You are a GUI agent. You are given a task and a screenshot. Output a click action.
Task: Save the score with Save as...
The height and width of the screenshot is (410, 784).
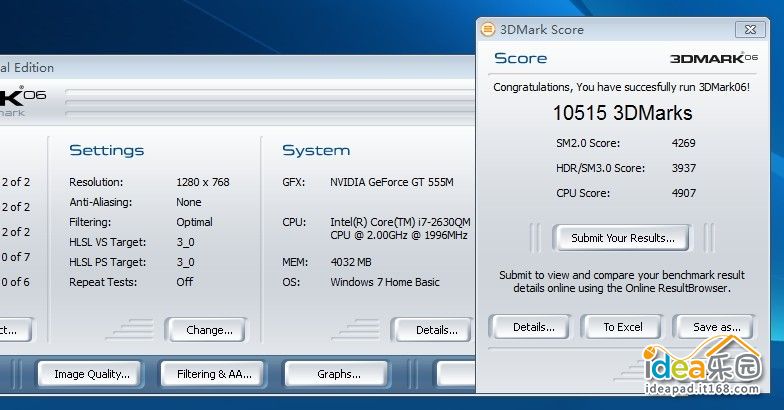pos(716,327)
